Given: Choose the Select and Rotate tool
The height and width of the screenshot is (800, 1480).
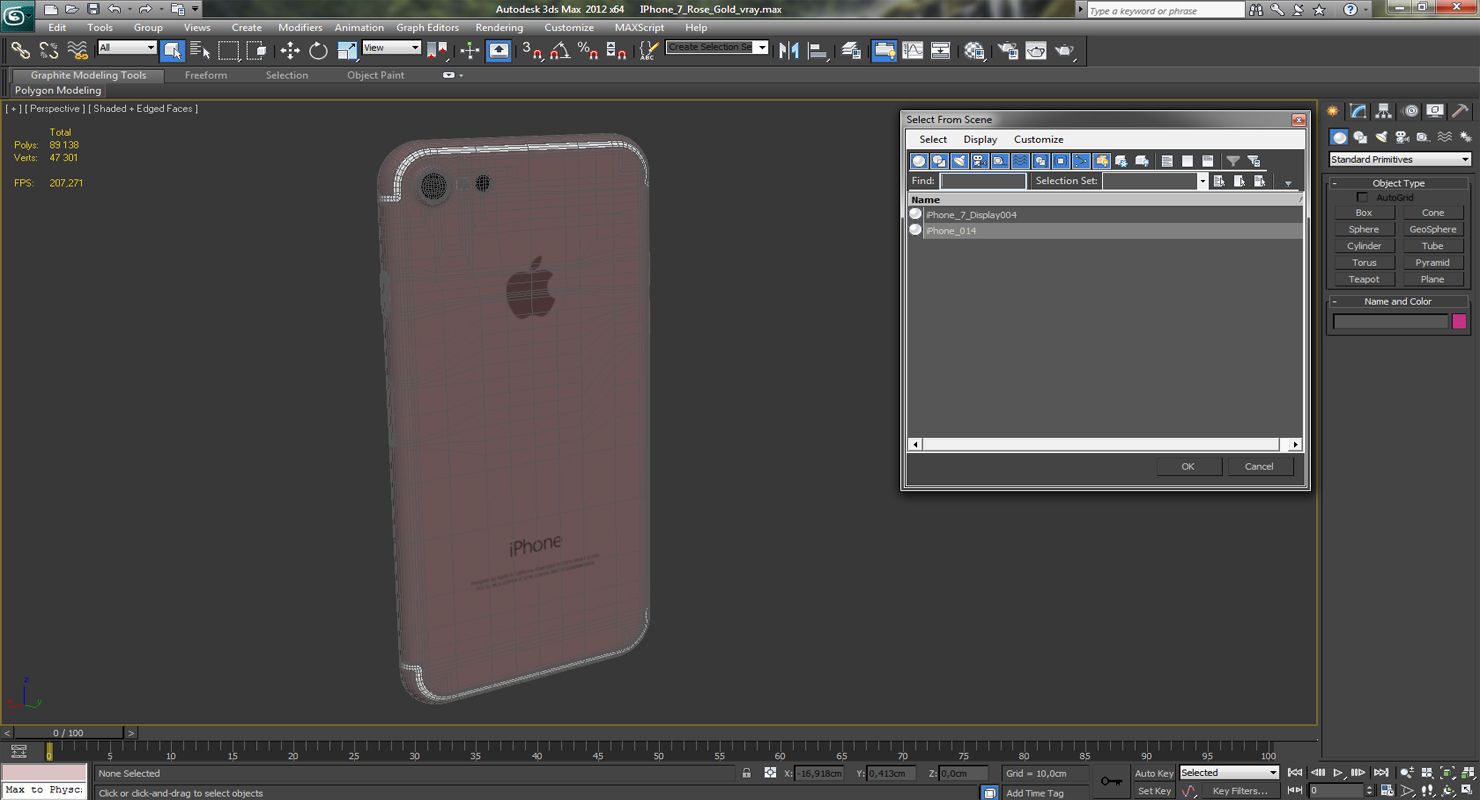Looking at the screenshot, I should pos(318,50).
